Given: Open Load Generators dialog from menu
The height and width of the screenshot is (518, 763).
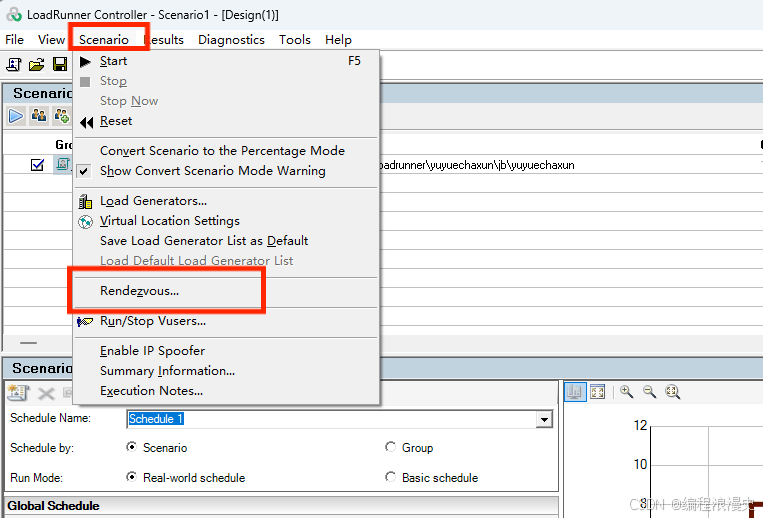Looking at the screenshot, I should coord(226,201).
